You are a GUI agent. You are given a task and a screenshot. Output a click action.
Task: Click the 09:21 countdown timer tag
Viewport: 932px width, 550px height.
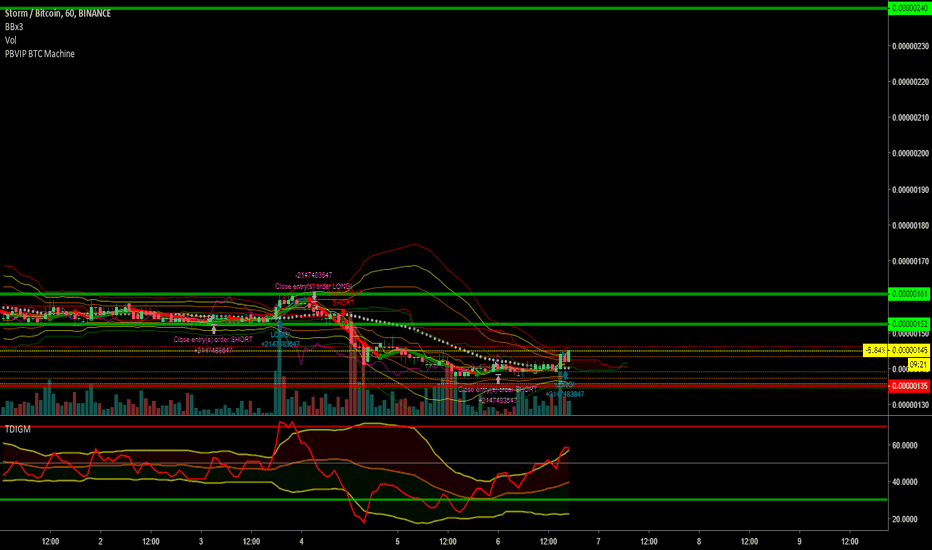(x=918, y=364)
